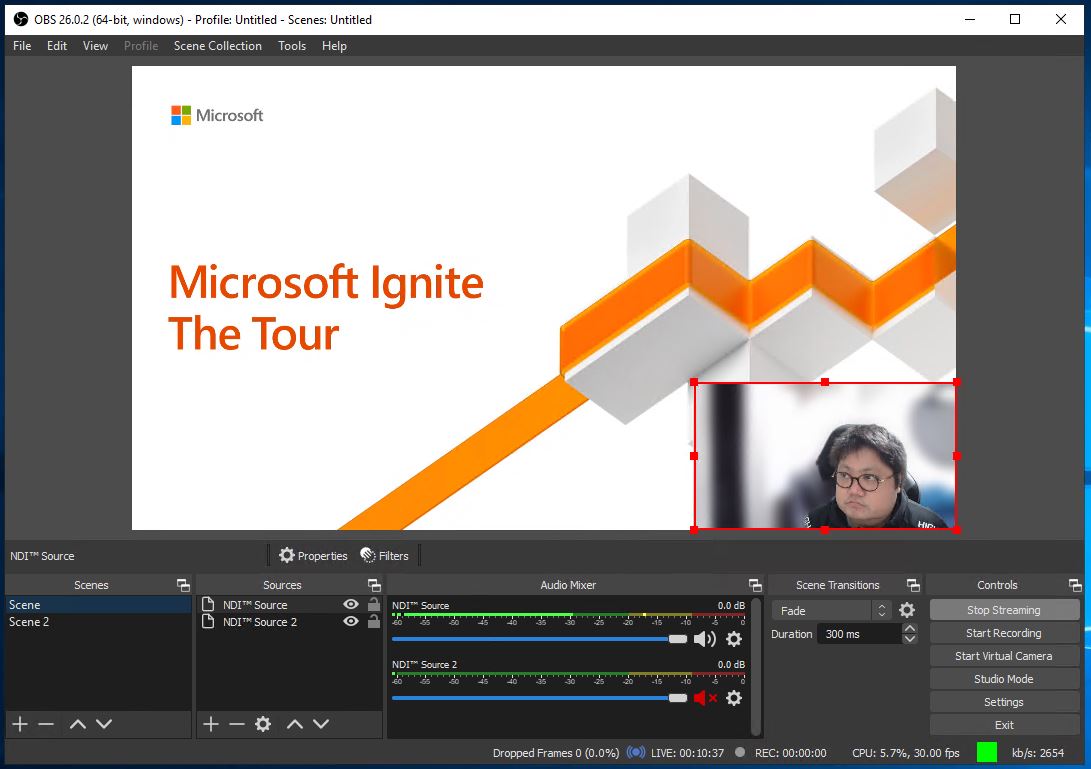Viewport: 1091px width, 769px height.
Task: Click Start Virtual Camera button
Action: pyautogui.click(x=1004, y=656)
